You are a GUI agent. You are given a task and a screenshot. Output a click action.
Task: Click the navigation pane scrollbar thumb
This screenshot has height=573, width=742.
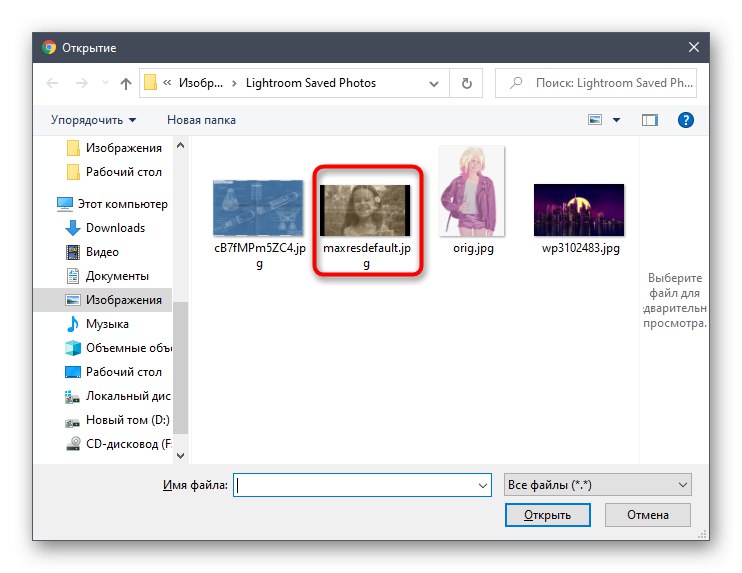[x=180, y=368]
